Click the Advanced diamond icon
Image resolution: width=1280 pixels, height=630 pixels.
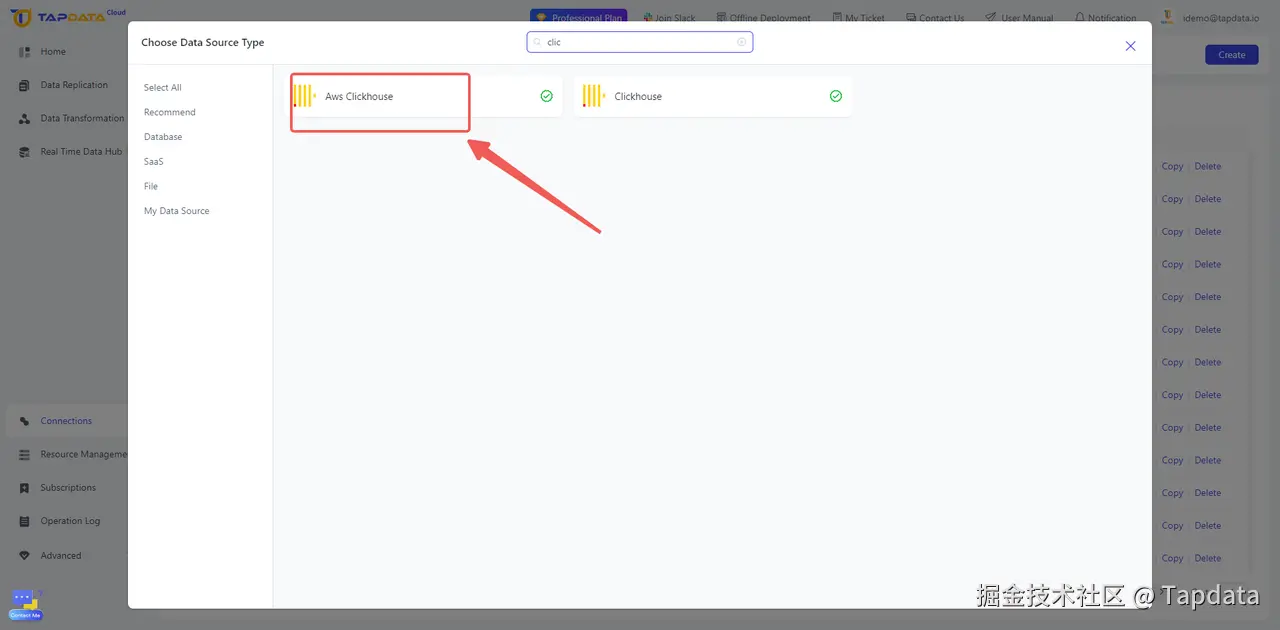24,555
